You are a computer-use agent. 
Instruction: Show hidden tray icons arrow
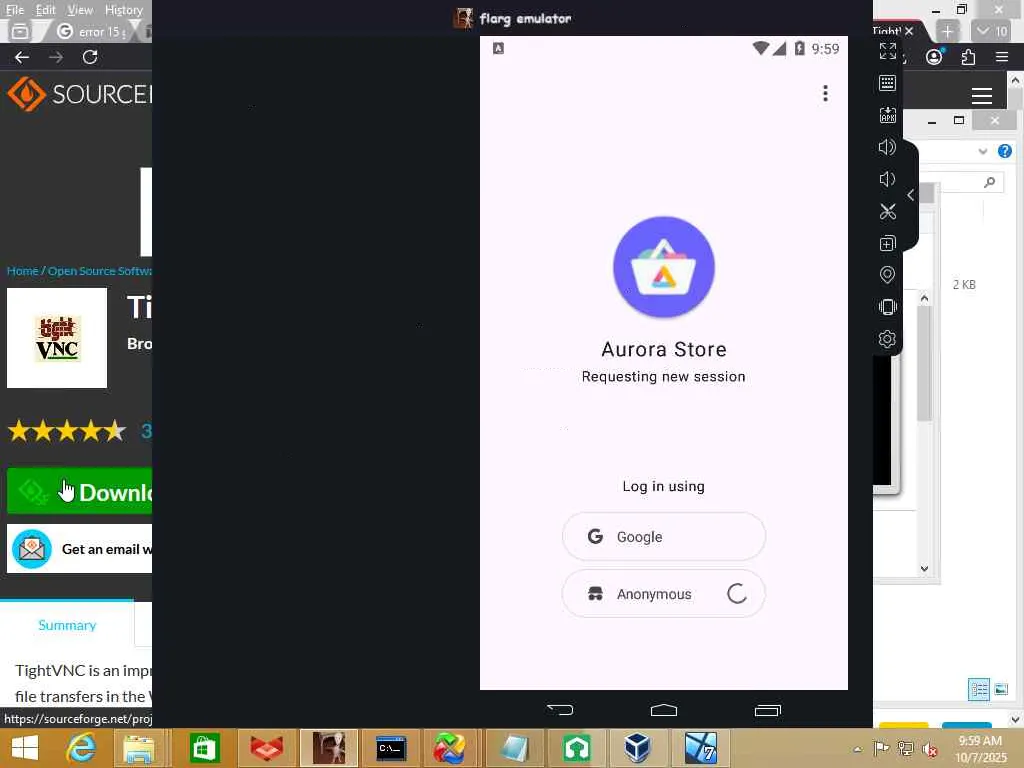tap(857, 749)
